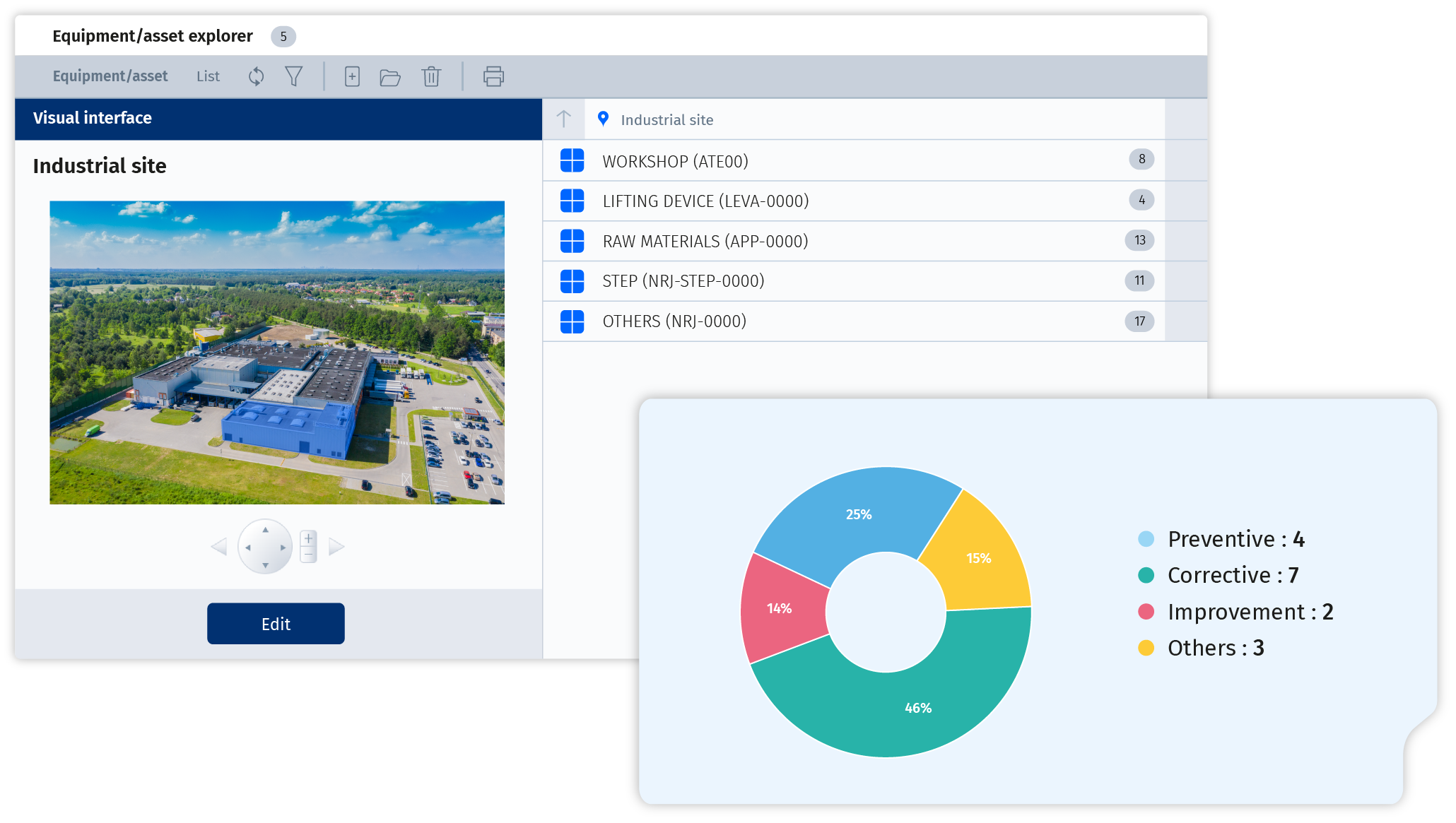1456x823 pixels.
Task: Click the Corrective legend color dot
Action: click(x=1146, y=575)
